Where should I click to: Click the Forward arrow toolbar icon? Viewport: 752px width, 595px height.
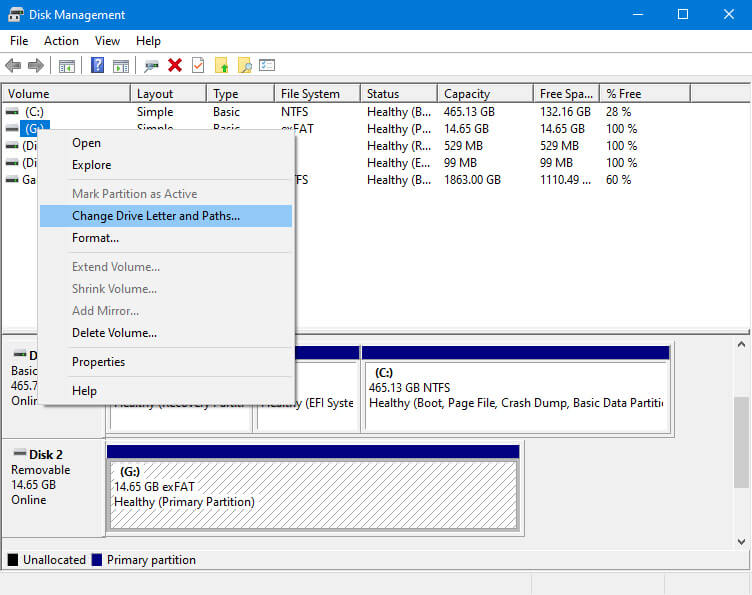click(x=36, y=65)
